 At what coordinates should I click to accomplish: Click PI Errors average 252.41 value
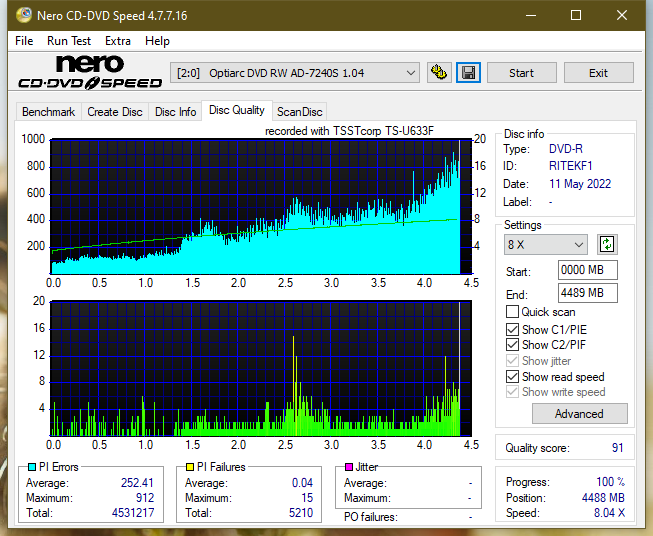click(137, 483)
